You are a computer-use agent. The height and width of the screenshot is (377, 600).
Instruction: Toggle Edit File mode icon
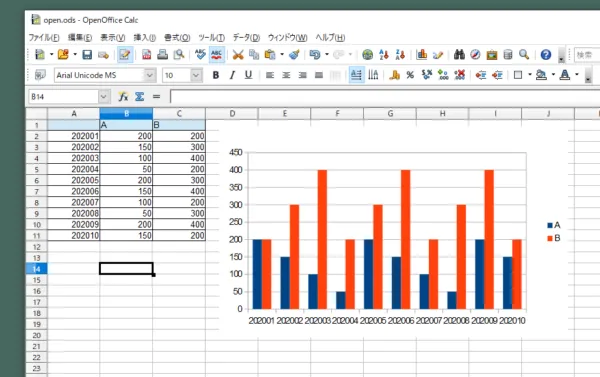coord(125,55)
